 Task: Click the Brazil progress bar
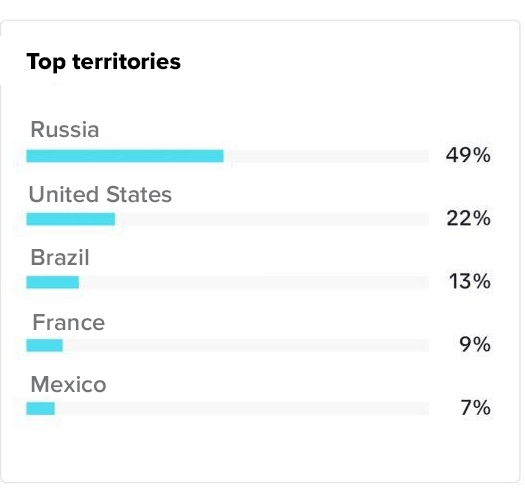click(228, 282)
